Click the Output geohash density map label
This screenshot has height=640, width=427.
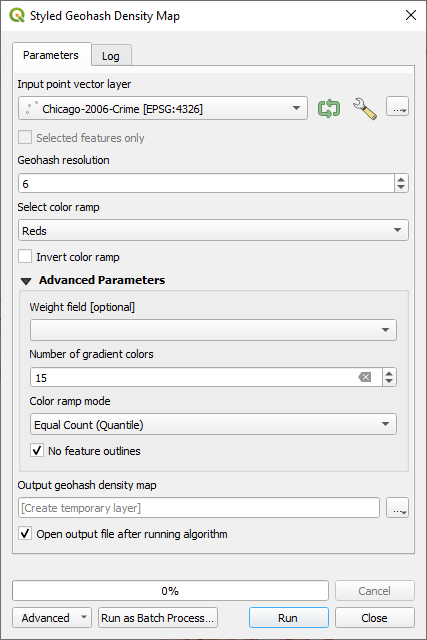87,485
